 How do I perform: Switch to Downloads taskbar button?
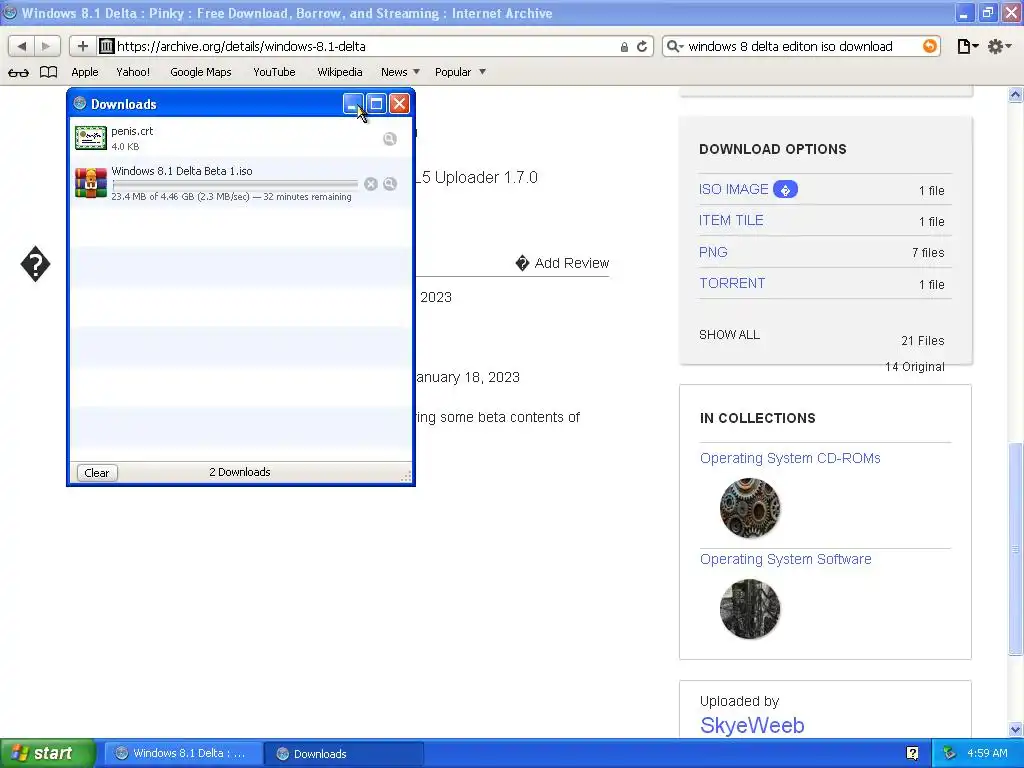click(x=344, y=753)
